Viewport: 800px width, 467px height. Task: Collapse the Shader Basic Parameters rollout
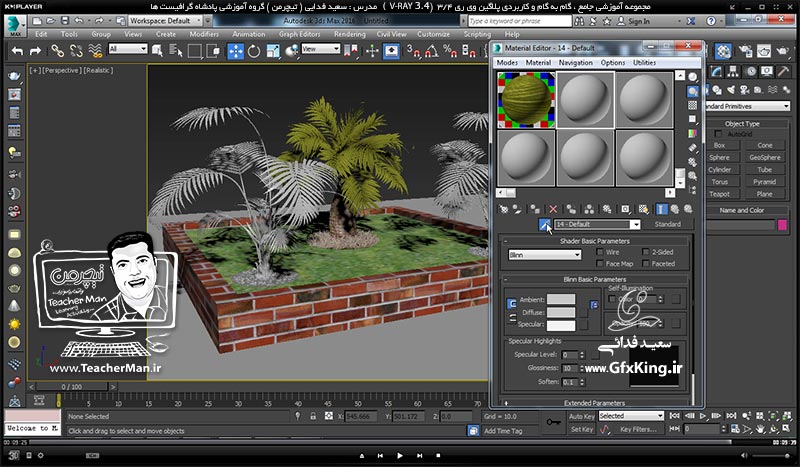(594, 241)
